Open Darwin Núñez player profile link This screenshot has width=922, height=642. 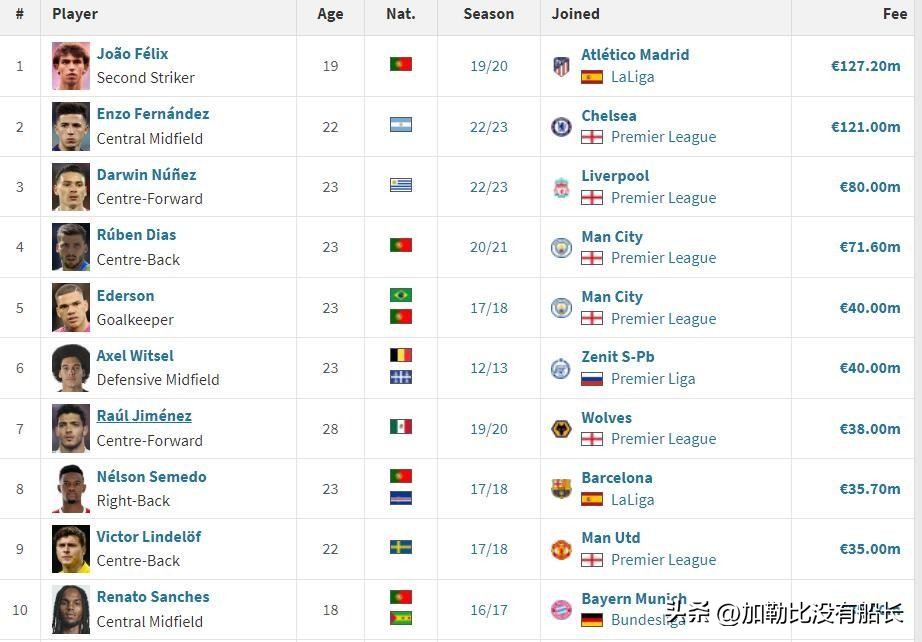coord(146,175)
